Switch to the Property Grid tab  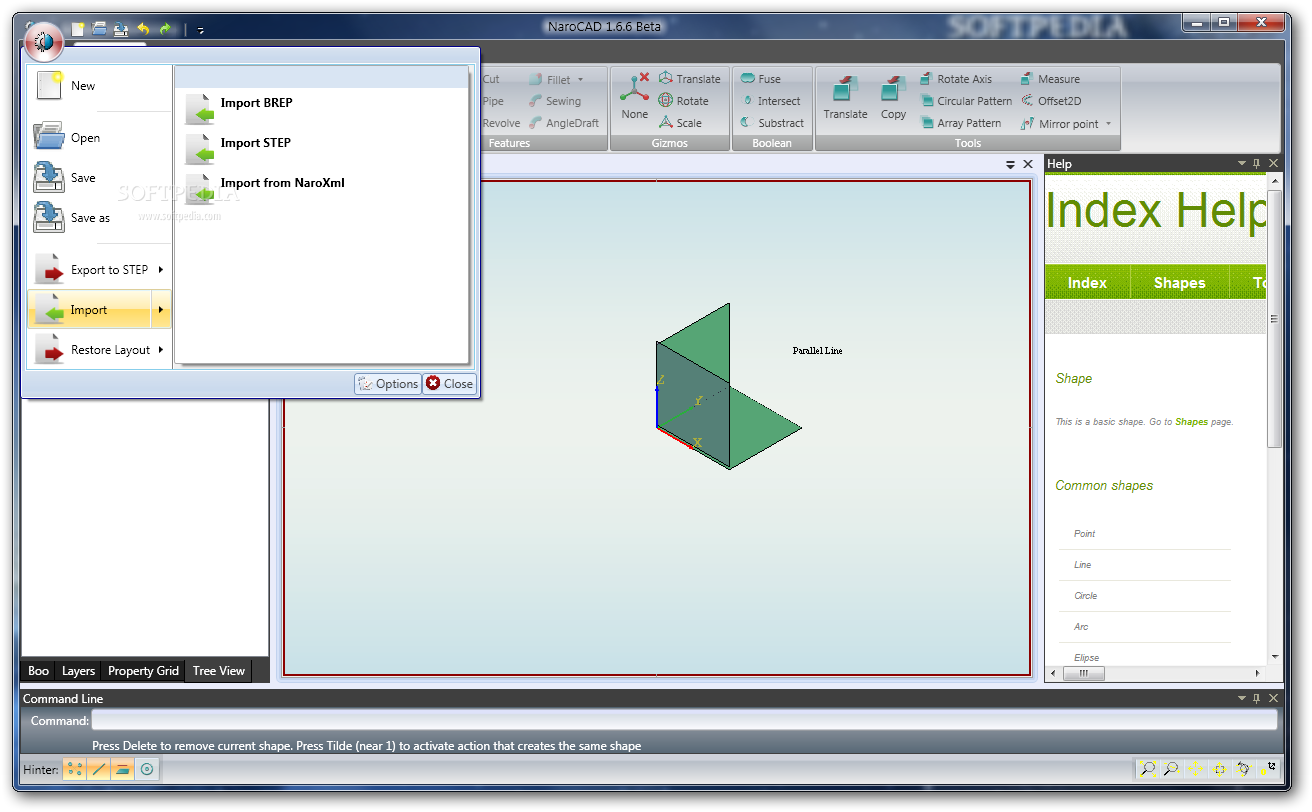click(143, 671)
